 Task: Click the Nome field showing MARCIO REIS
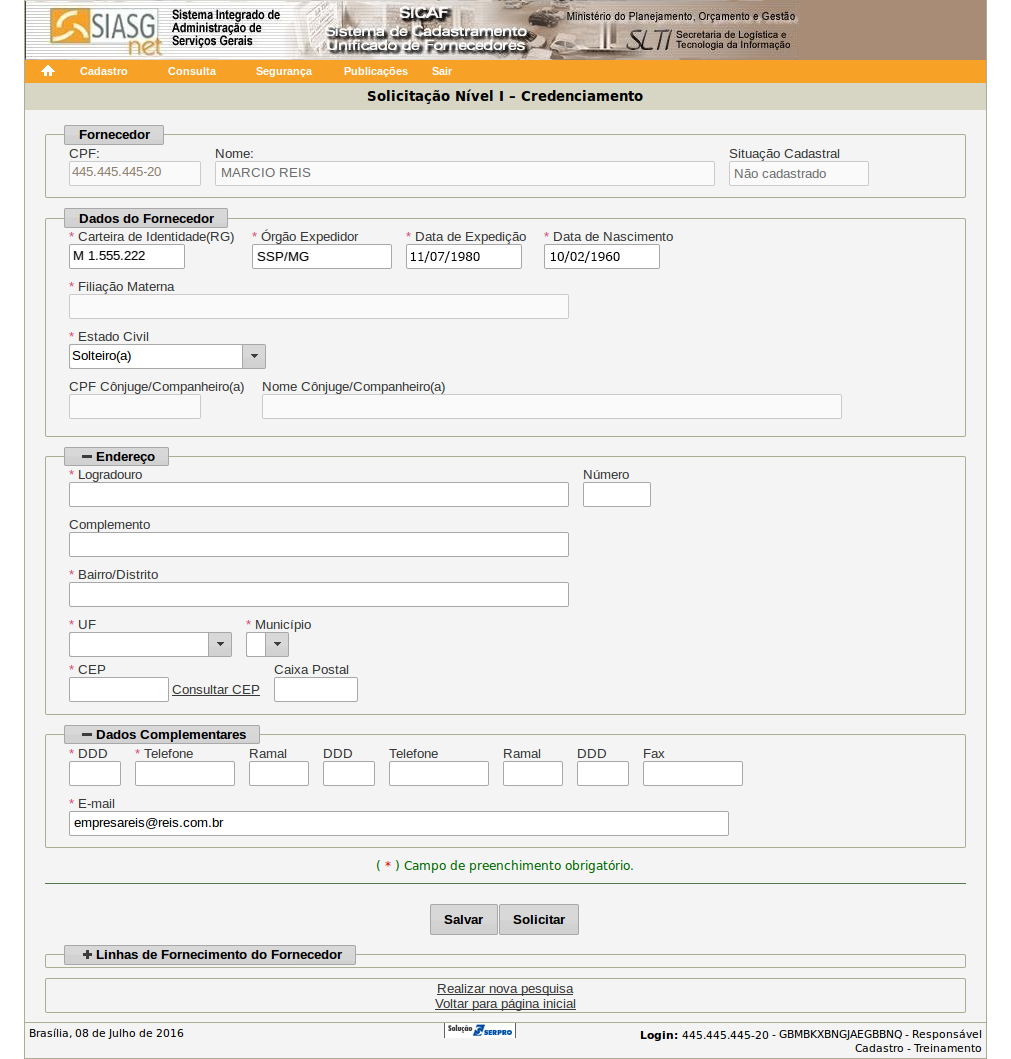tap(465, 173)
